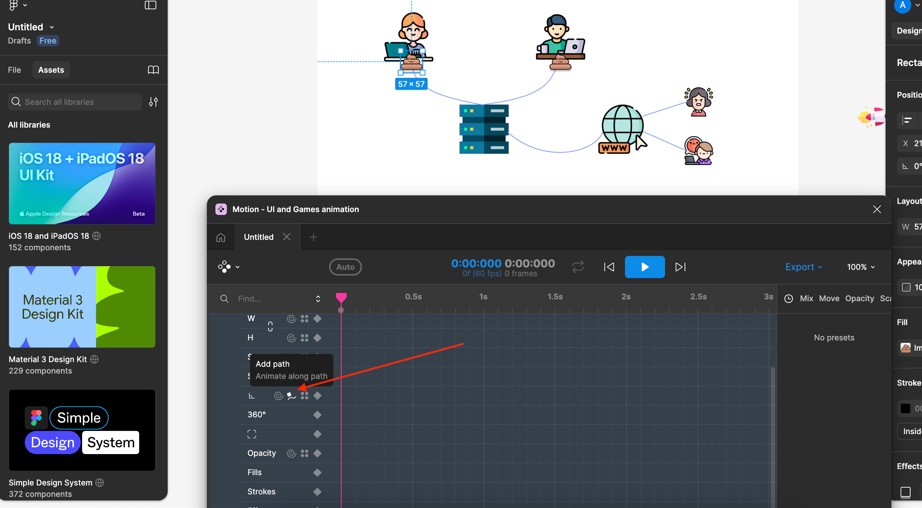Click the globe icon beside Material 3 Design Kit
This screenshot has height=508, width=922.
[x=94, y=359]
